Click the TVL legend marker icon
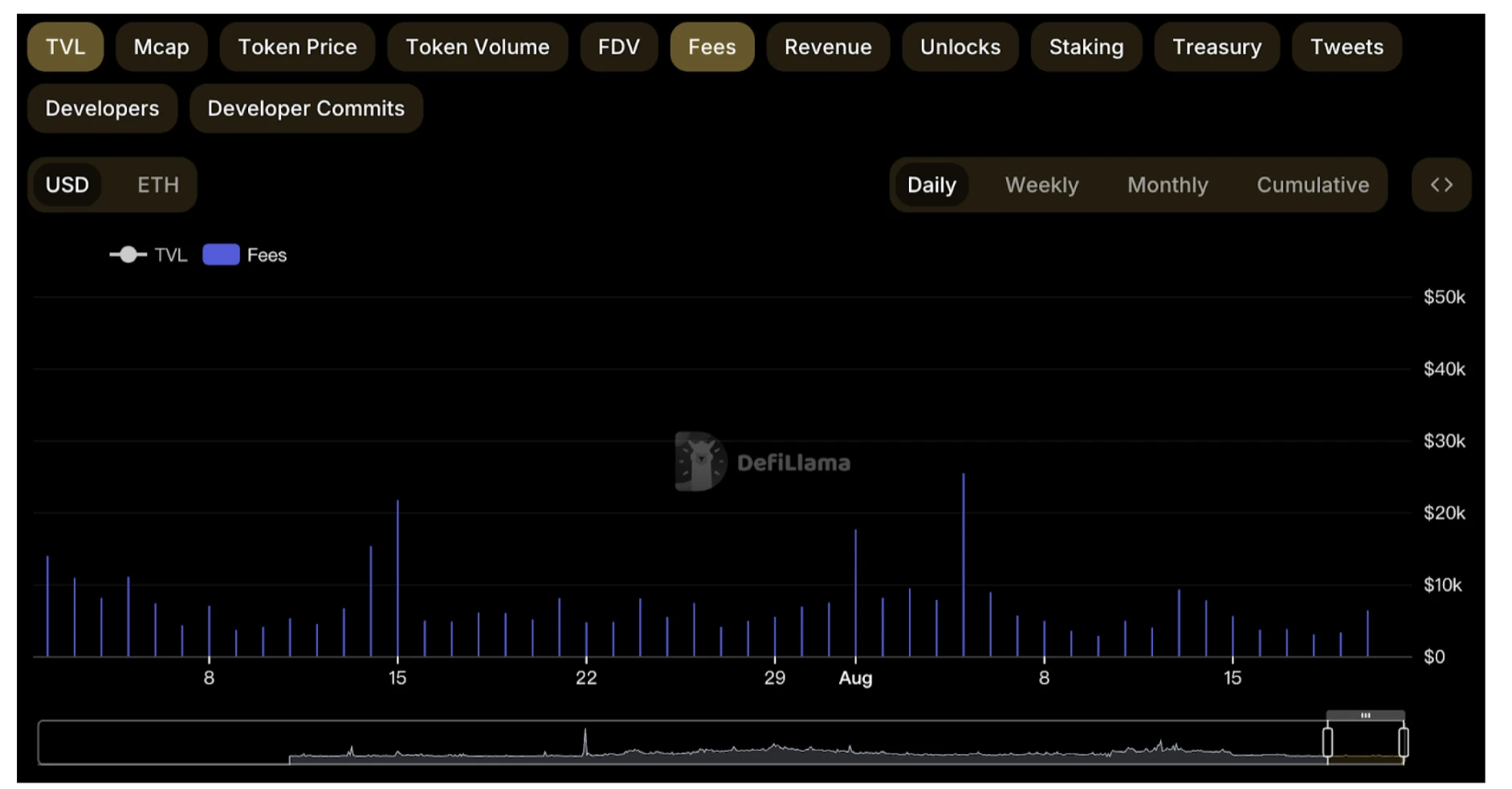The image size is (1512, 789). [x=128, y=255]
